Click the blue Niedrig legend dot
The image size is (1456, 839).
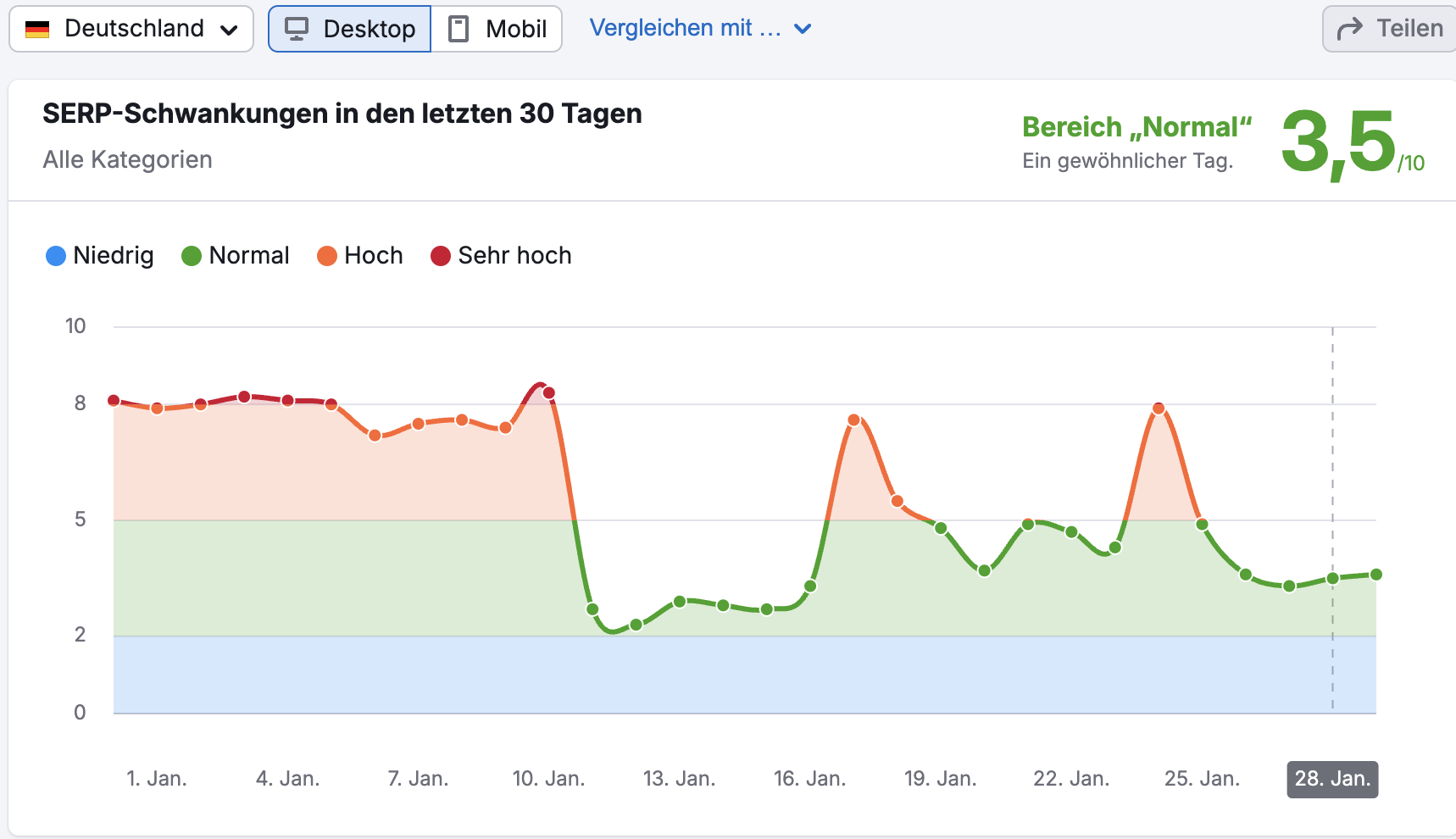point(54,255)
